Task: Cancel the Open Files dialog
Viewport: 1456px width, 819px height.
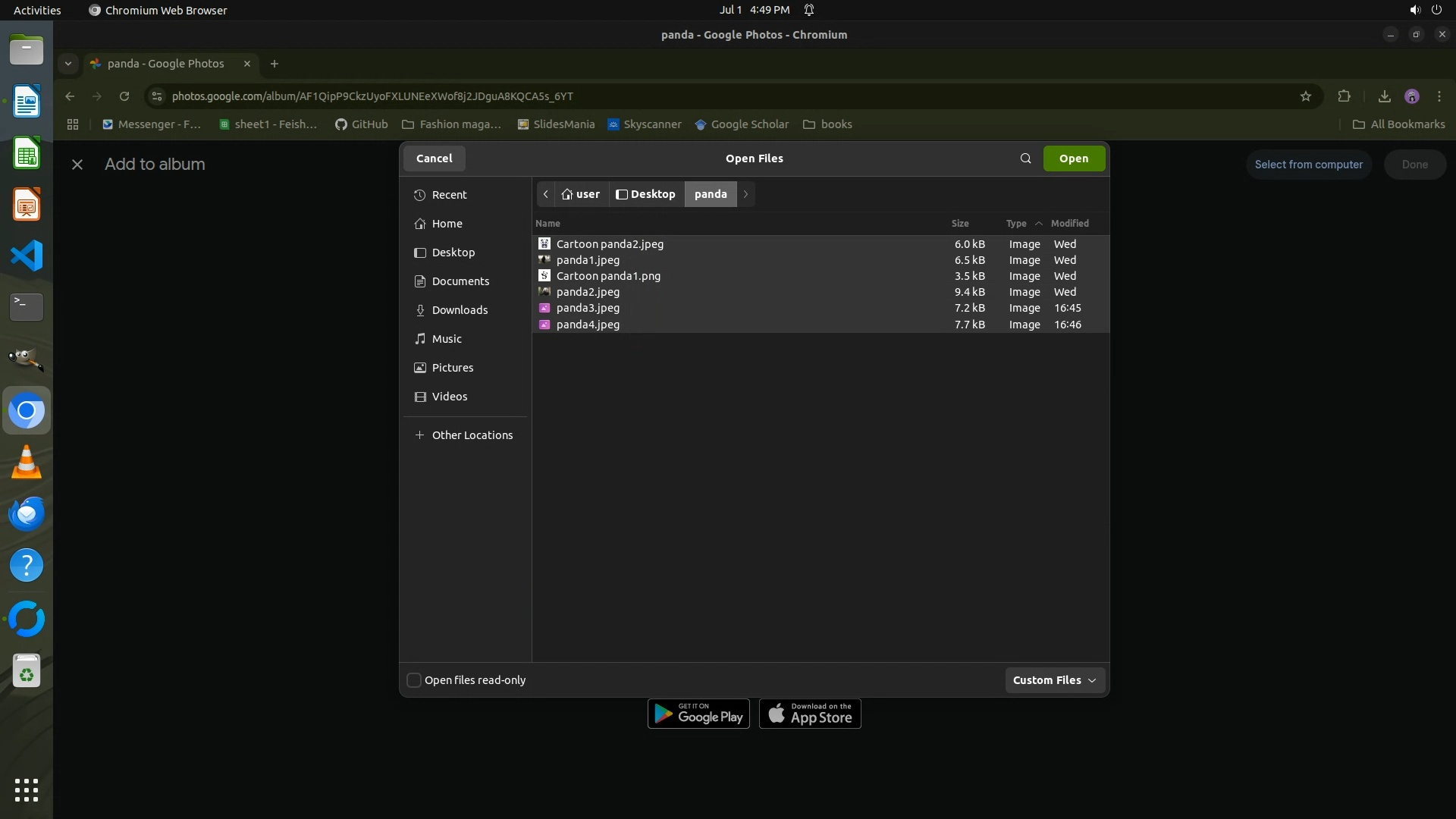Action: click(434, 158)
